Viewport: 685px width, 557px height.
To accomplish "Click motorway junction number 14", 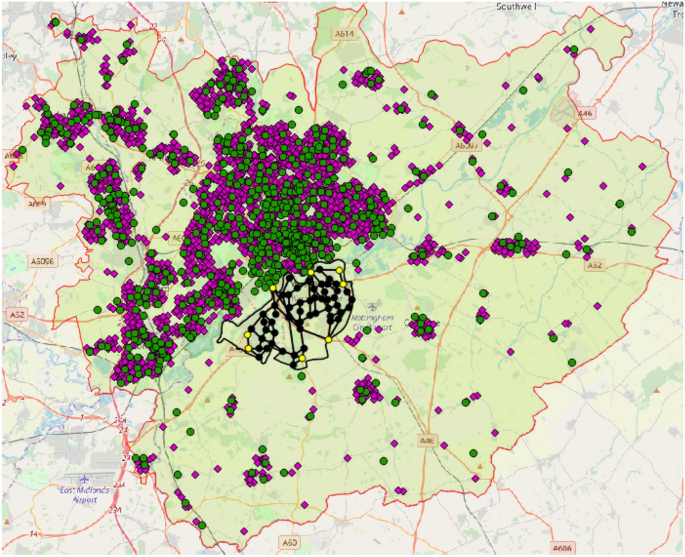I will (x=34, y=534).
